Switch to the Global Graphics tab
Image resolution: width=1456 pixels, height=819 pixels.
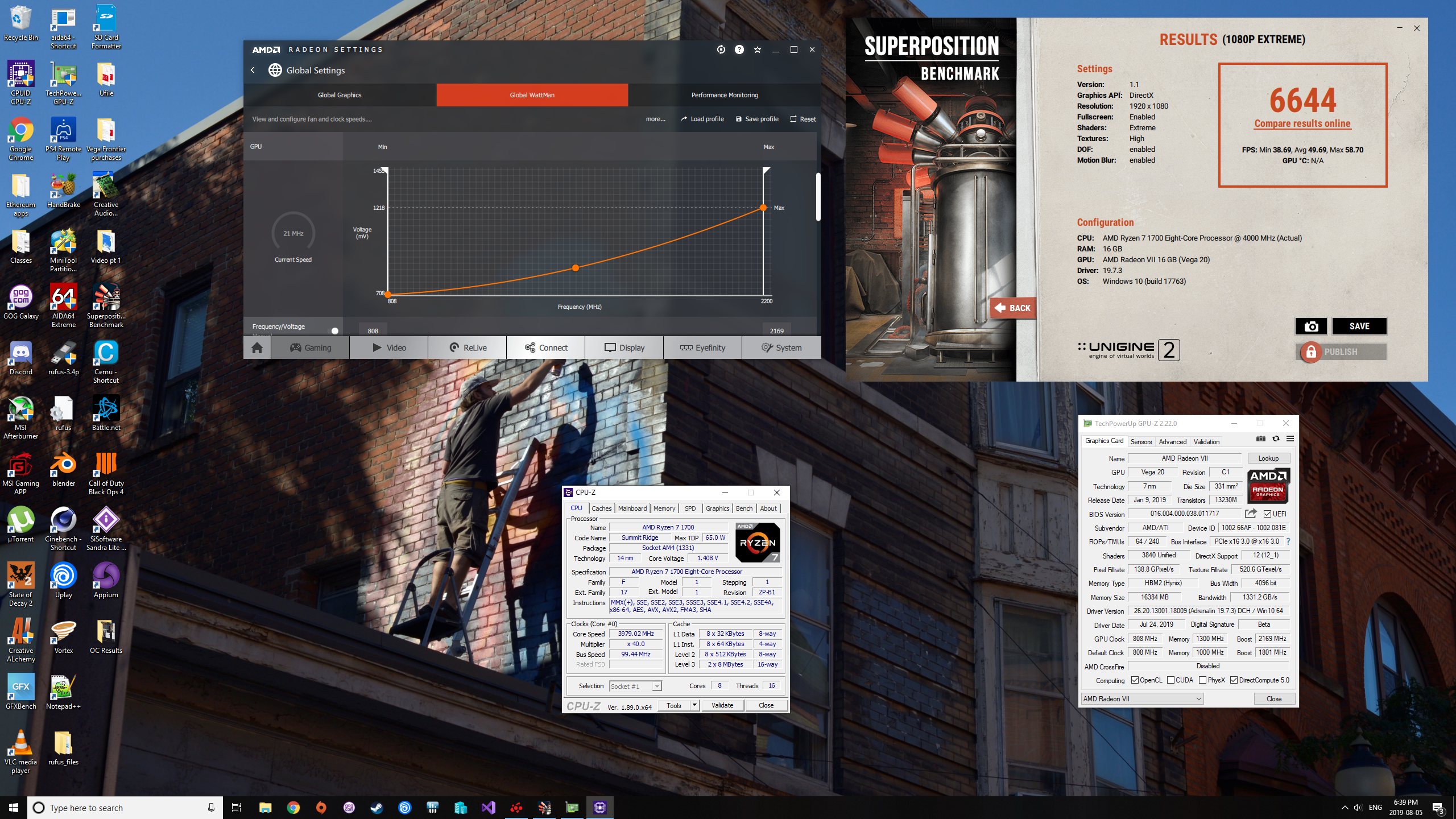pos(340,95)
